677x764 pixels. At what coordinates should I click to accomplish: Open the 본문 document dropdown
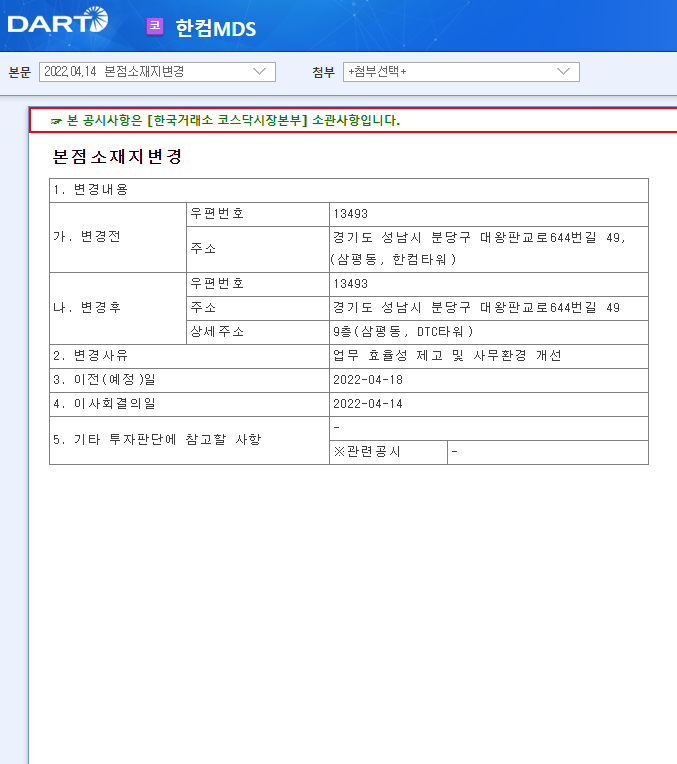(157, 72)
